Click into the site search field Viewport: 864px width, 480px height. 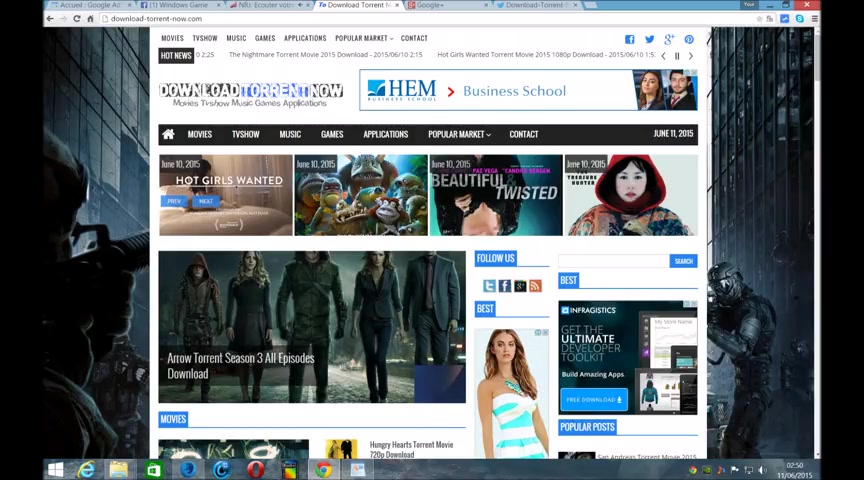tap(614, 261)
